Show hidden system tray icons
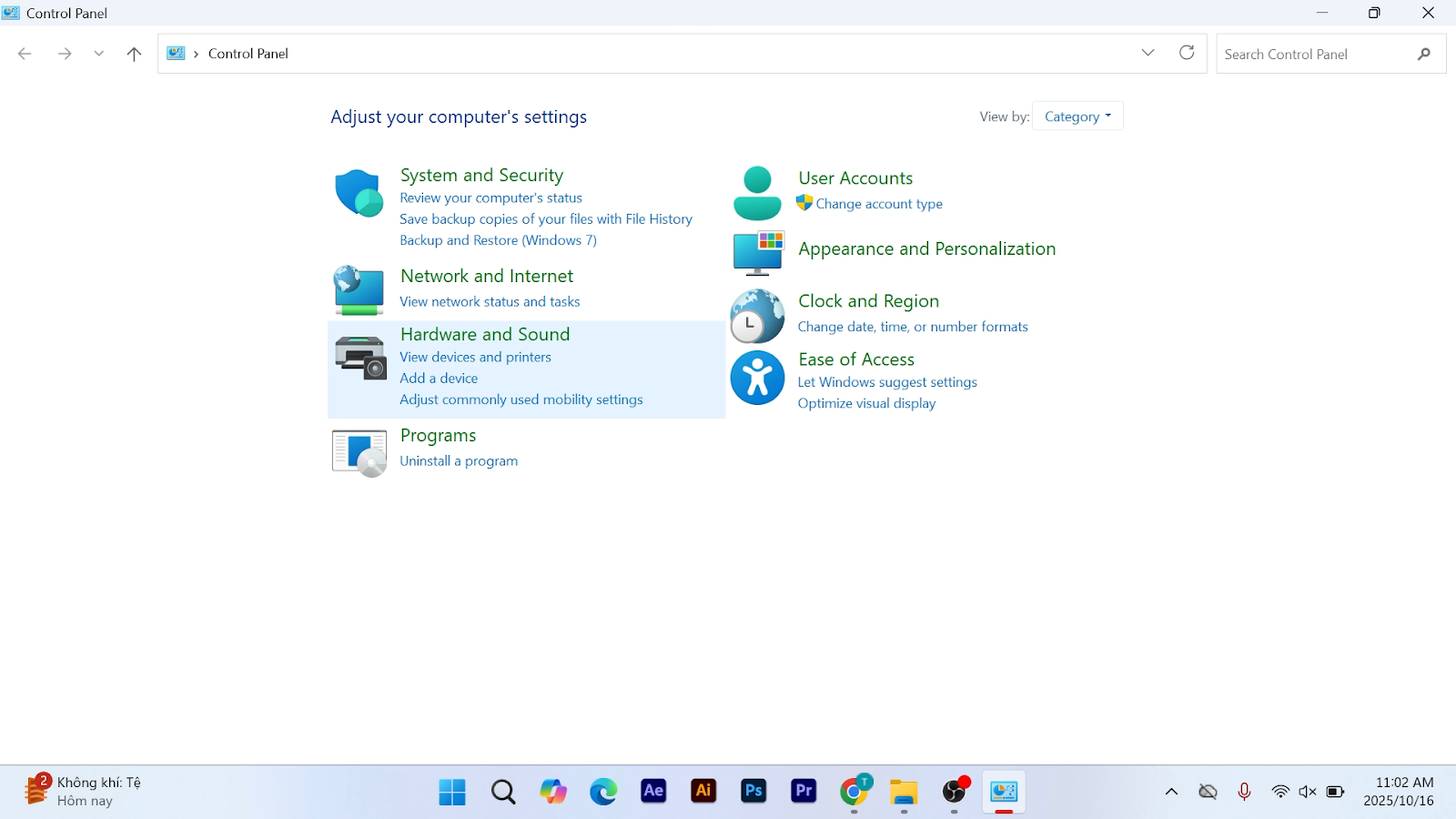The image size is (1456, 819). click(x=1171, y=792)
